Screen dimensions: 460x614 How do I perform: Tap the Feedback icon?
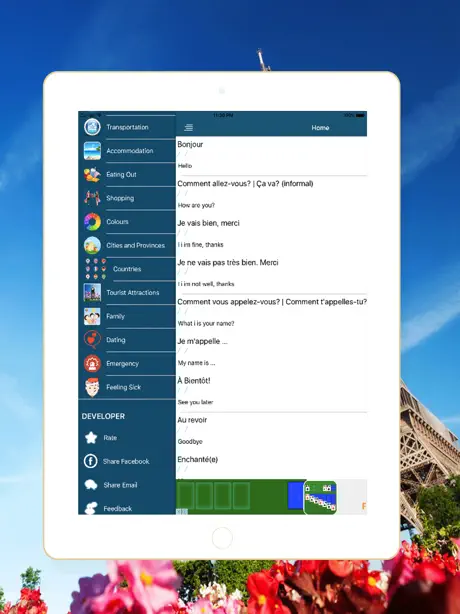[91, 508]
